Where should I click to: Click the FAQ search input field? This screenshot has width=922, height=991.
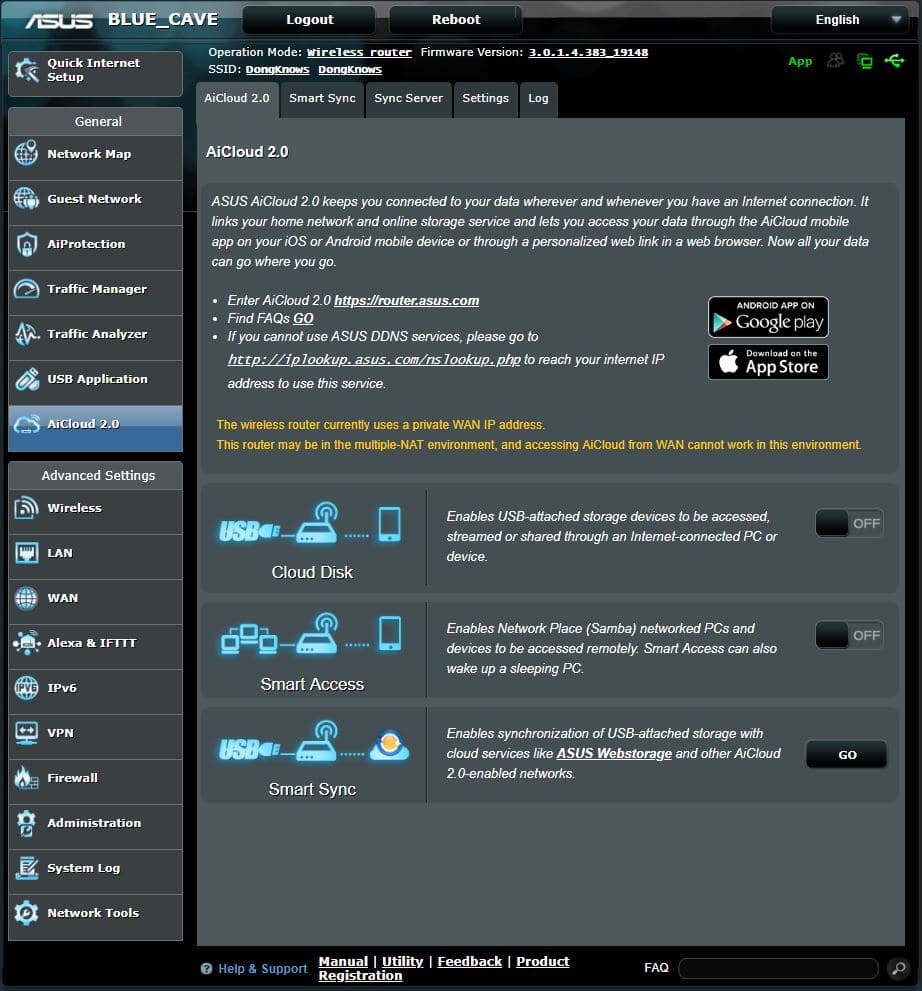[x=778, y=968]
